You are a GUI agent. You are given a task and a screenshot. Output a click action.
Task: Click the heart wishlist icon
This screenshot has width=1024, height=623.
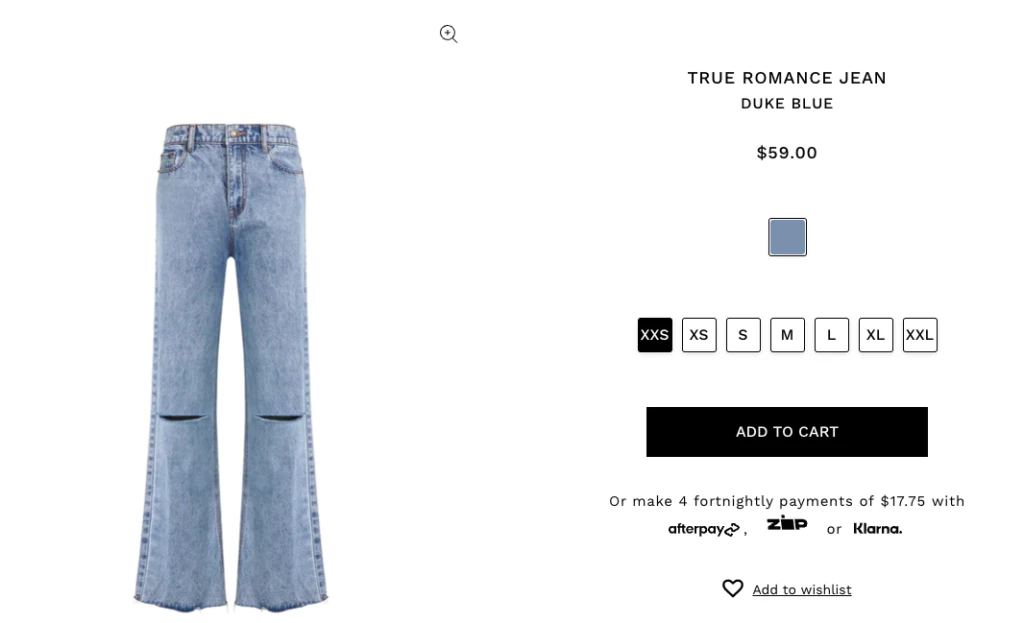point(732,588)
